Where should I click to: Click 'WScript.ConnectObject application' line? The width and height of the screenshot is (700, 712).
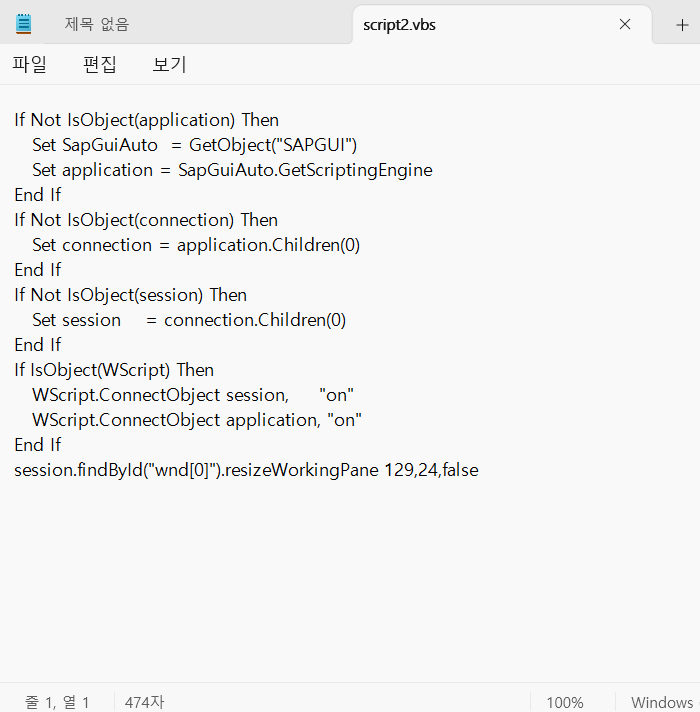click(x=197, y=420)
